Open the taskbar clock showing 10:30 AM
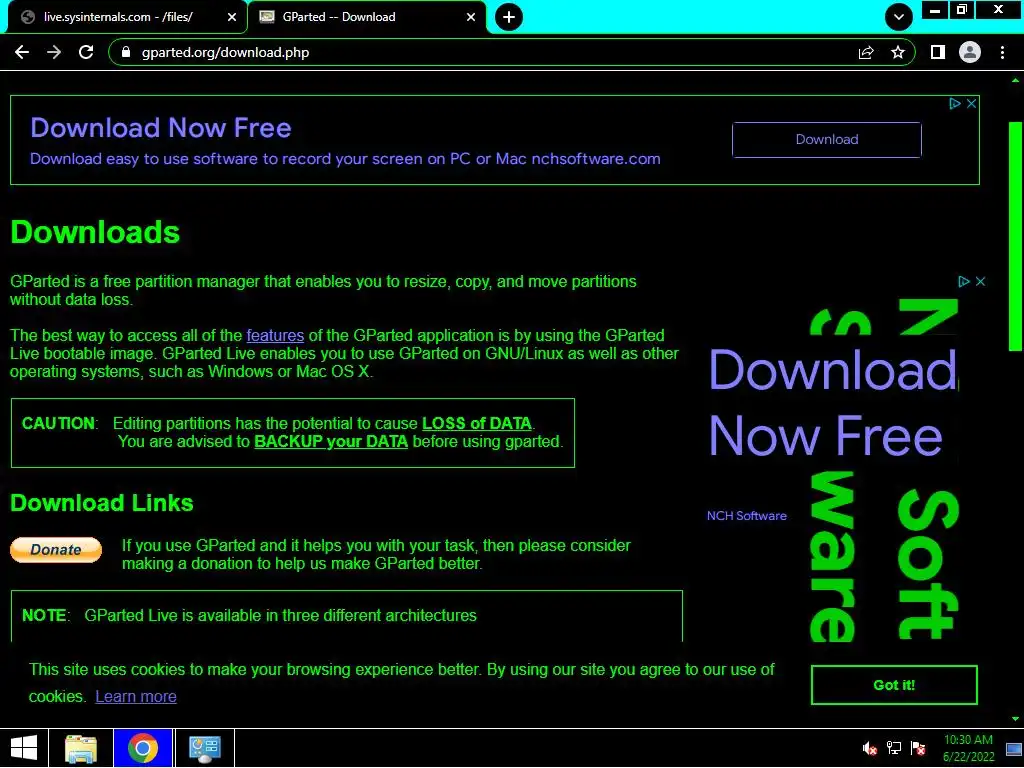1024x768 pixels. 968,748
